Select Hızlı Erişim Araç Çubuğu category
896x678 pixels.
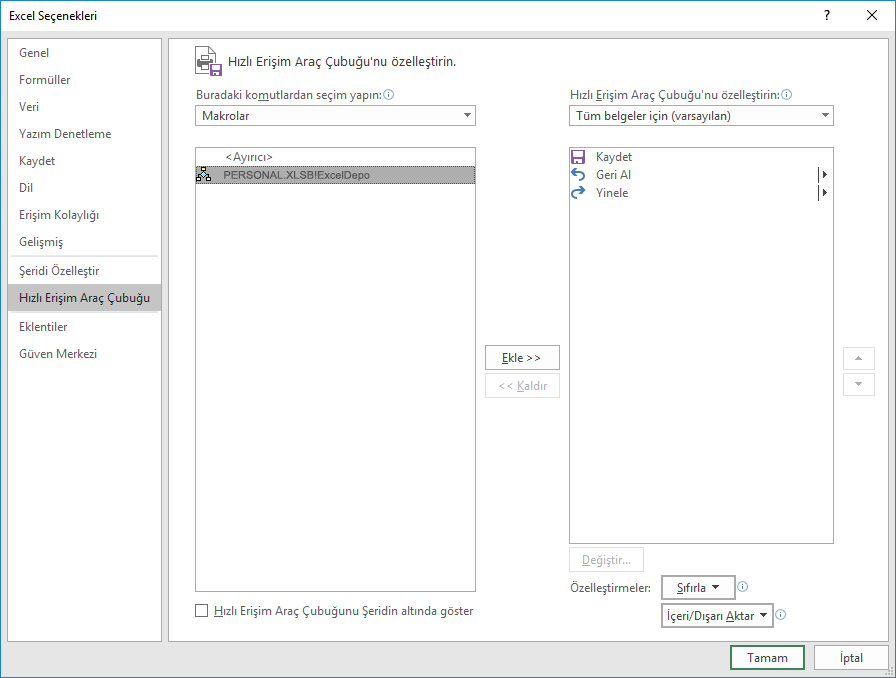point(85,298)
